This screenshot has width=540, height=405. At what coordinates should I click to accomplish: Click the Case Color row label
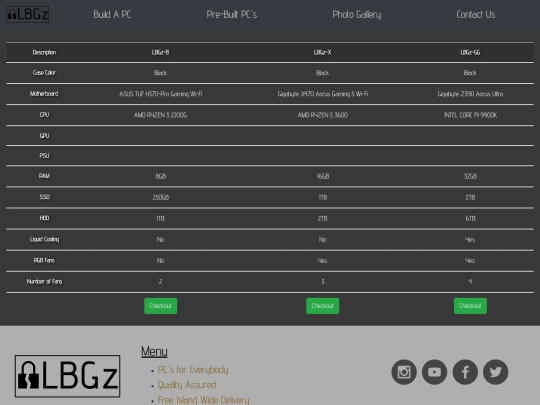click(44, 73)
